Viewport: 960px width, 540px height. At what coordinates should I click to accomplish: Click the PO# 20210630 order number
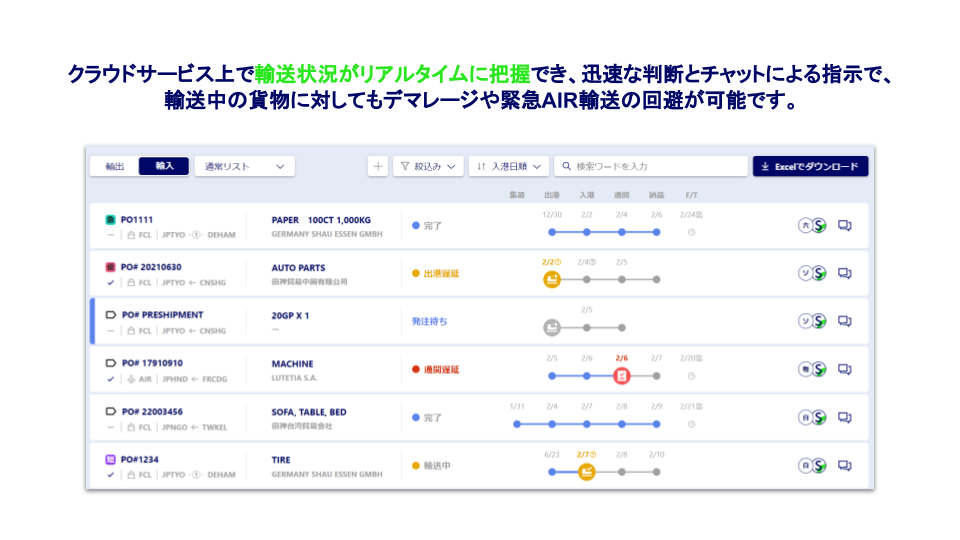(x=151, y=267)
